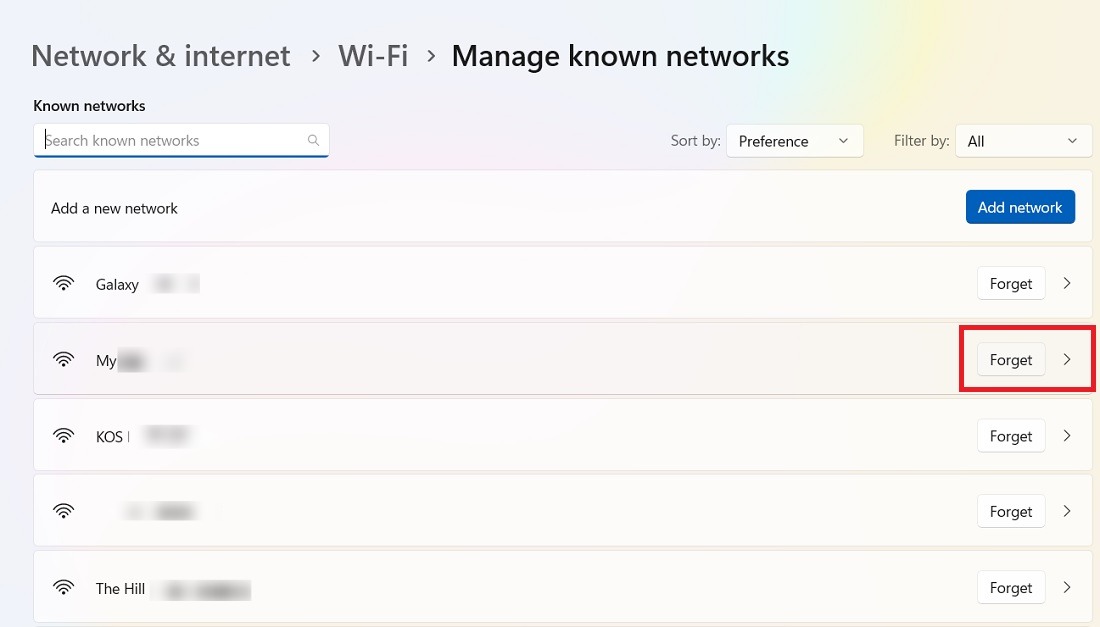Open the Filter by All dropdown
This screenshot has width=1100, height=627.
pyautogui.click(x=1023, y=141)
